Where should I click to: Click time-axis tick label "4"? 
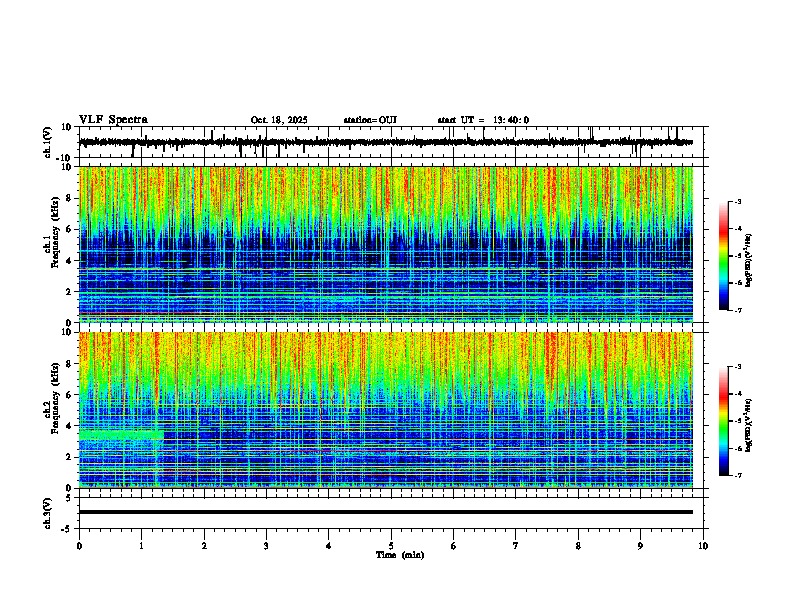tap(329, 546)
